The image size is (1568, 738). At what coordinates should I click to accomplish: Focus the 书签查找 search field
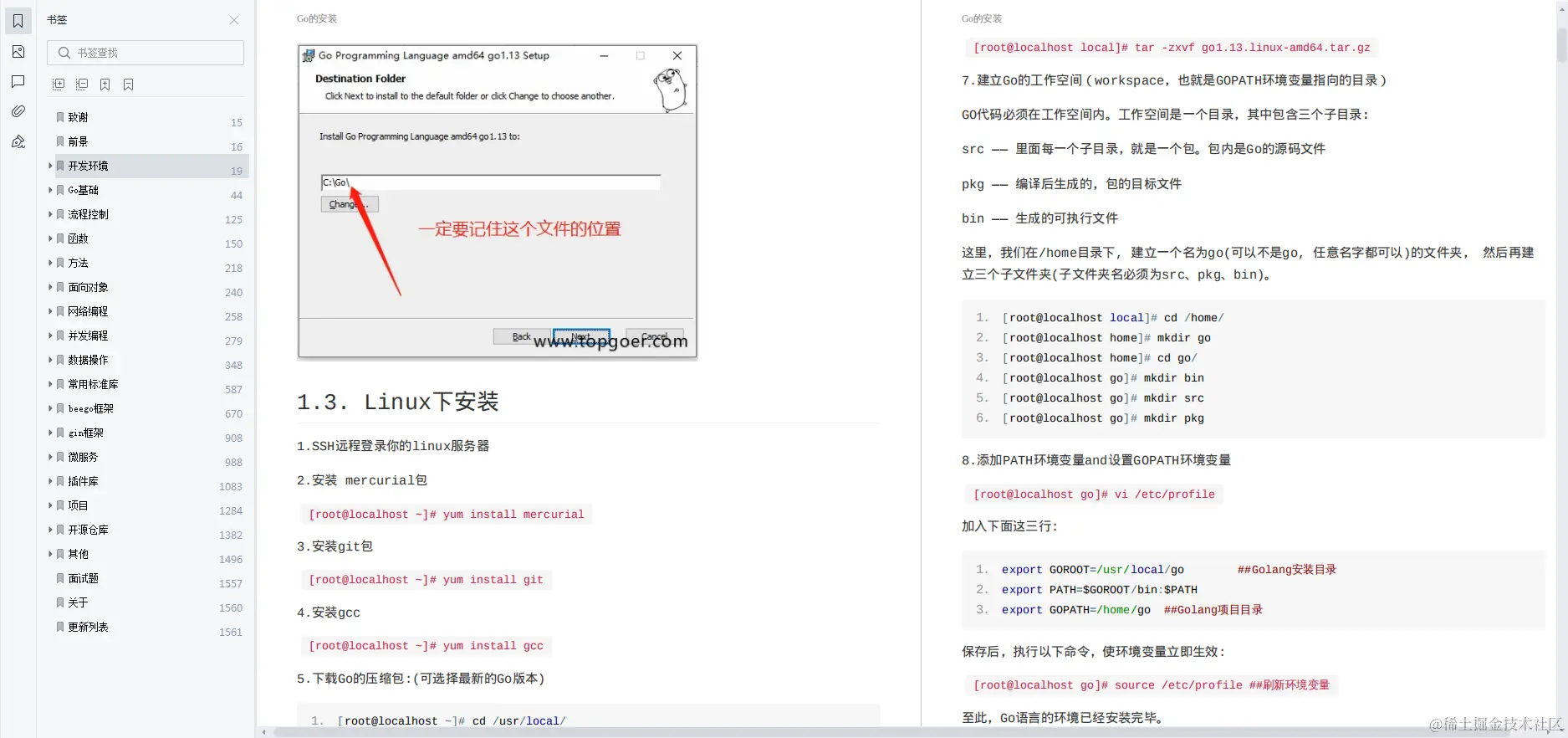click(146, 53)
